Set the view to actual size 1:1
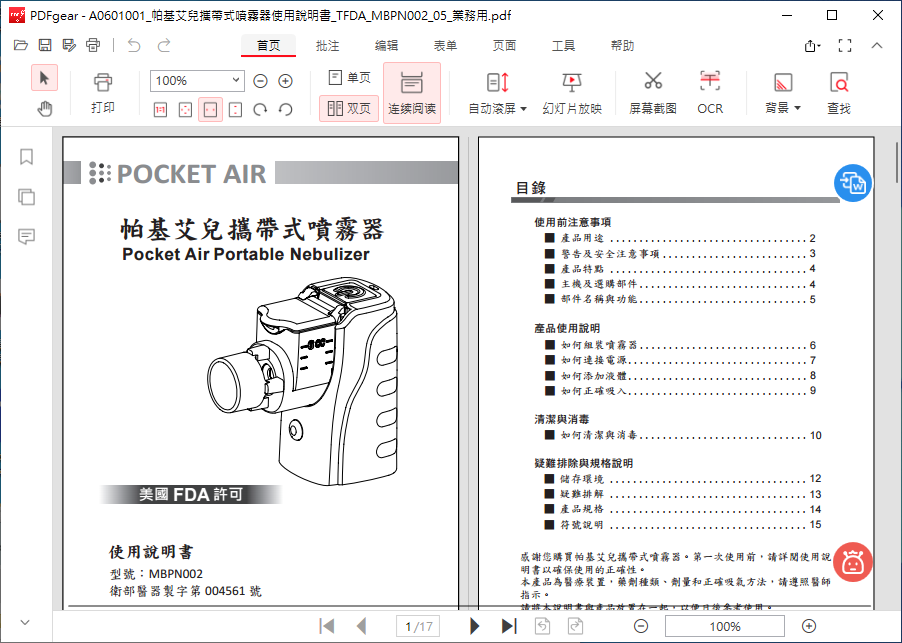902x643 pixels. point(160,109)
